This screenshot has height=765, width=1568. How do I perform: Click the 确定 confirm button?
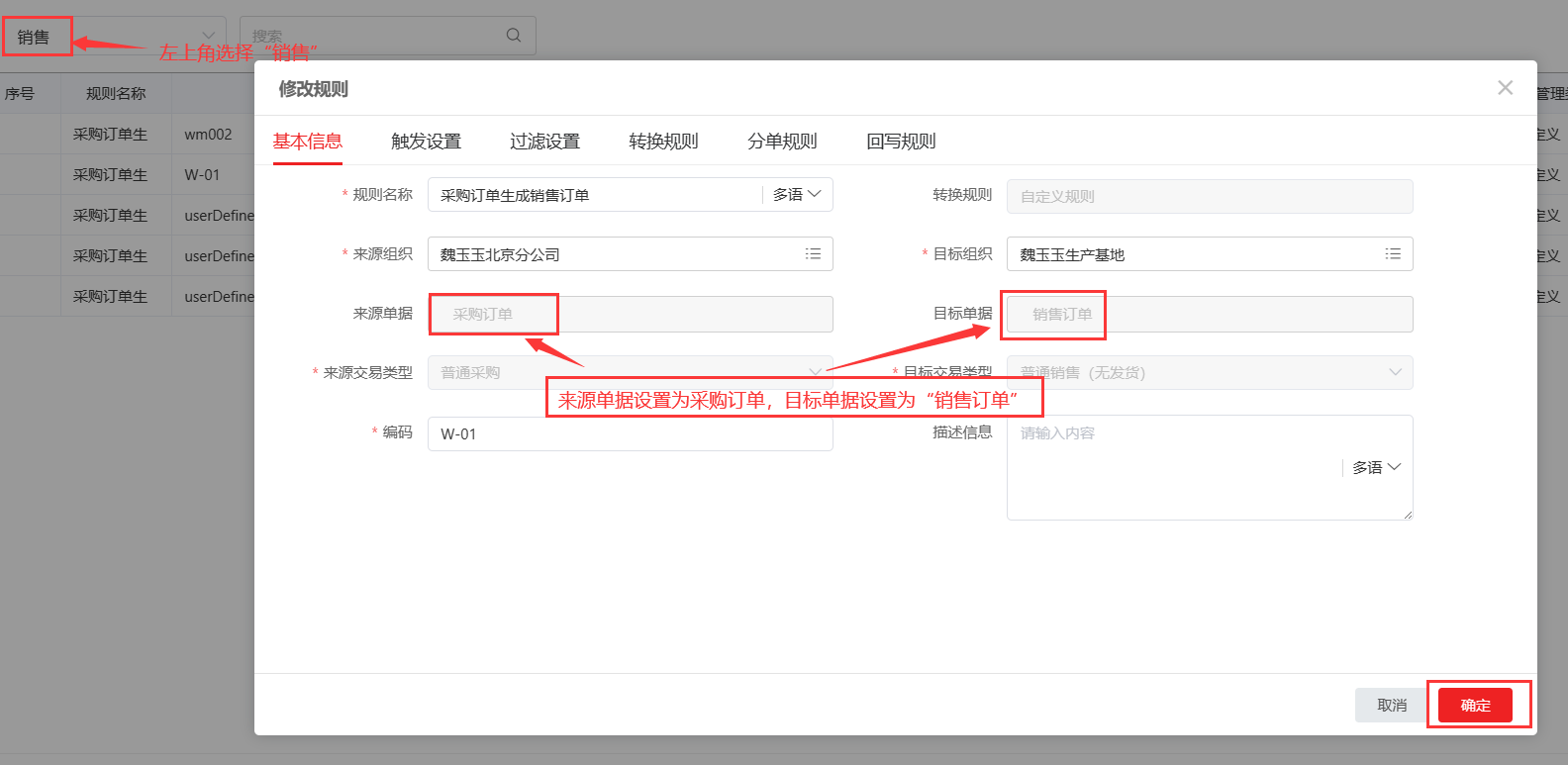click(x=1474, y=705)
